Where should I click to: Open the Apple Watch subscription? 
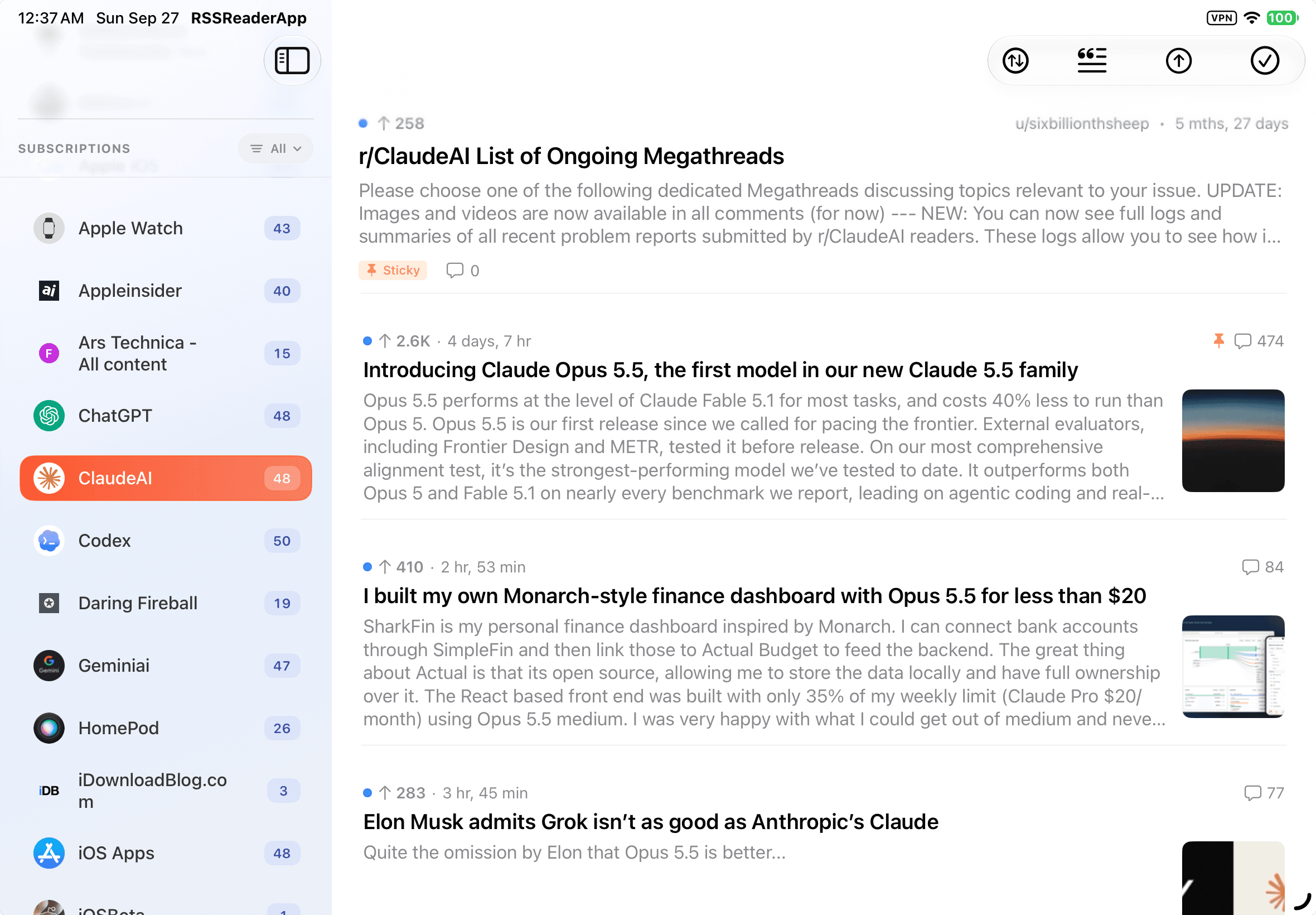(166, 228)
